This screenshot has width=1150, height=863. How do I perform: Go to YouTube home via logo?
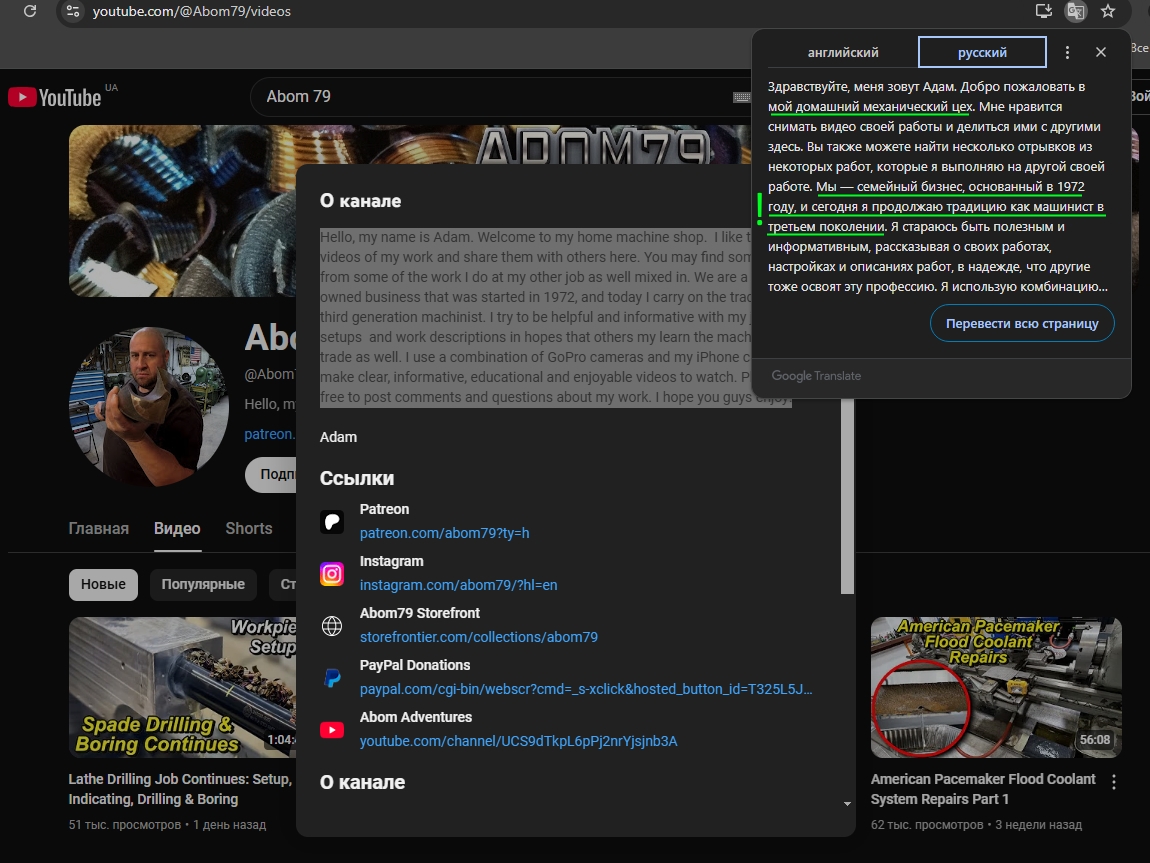click(55, 97)
